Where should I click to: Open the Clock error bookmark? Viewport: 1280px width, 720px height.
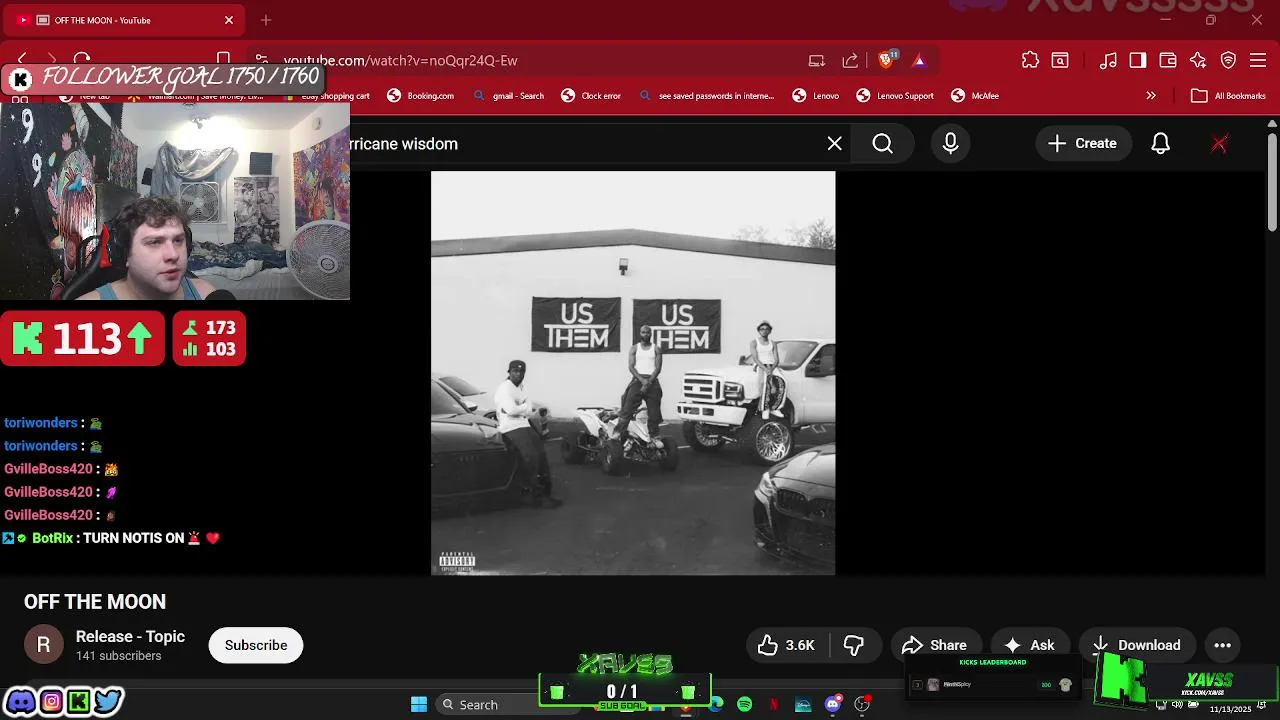[x=591, y=96]
